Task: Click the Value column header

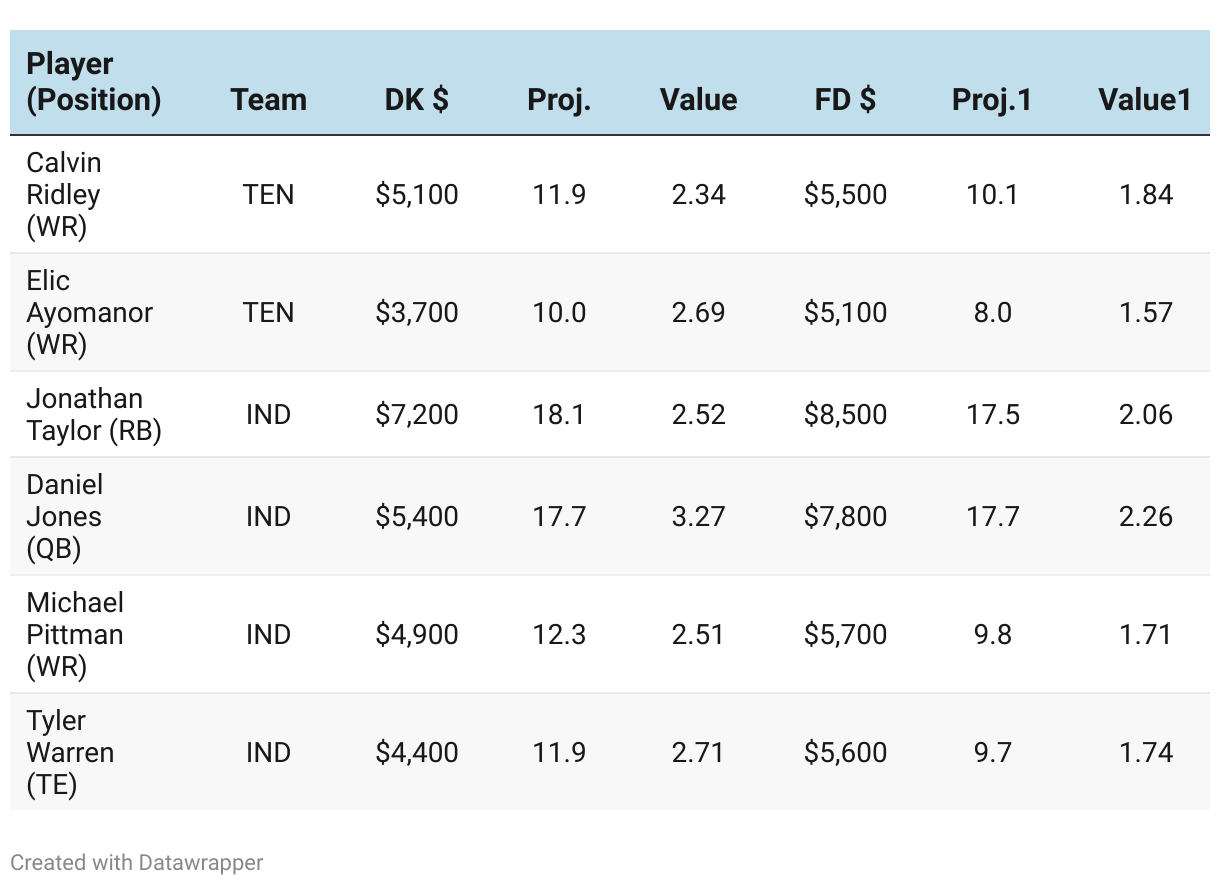Action: pyautogui.click(x=698, y=100)
